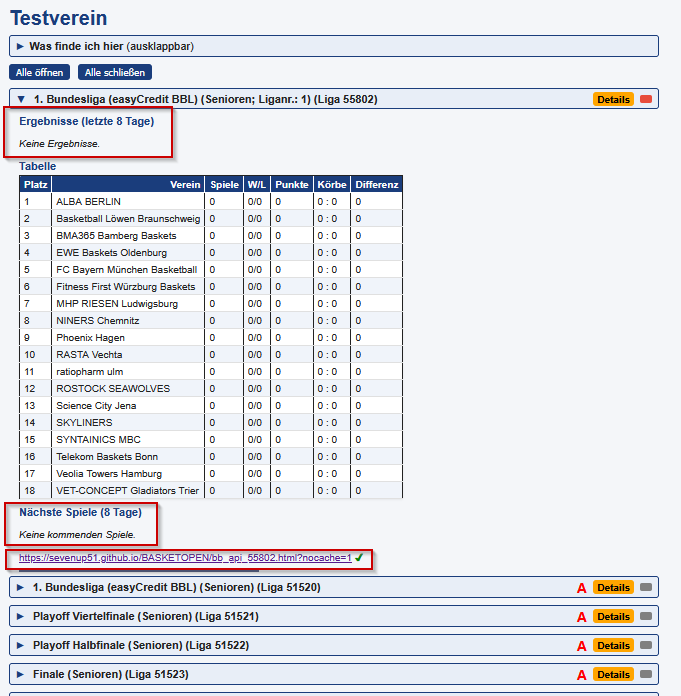
Task: Select 'FC Bayern München Basketball' team cell
Action: [x=128, y=269]
